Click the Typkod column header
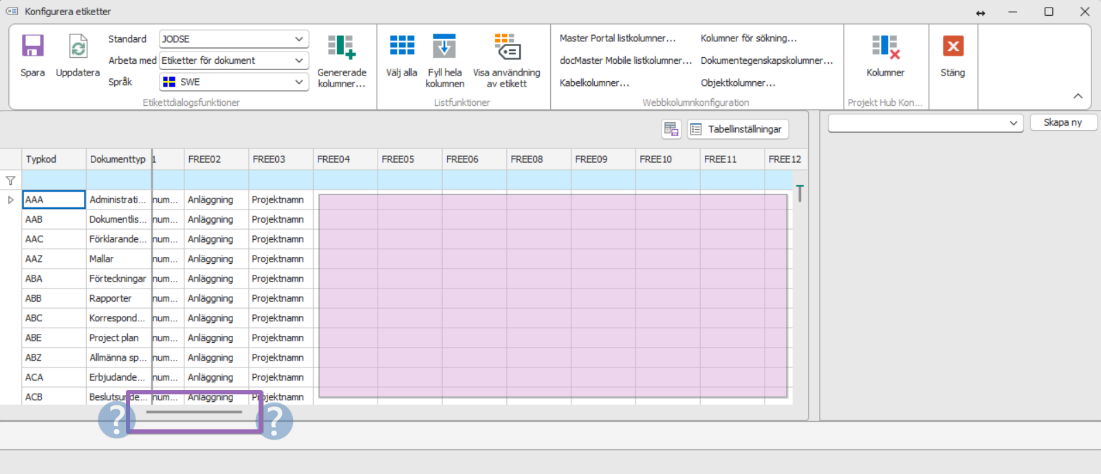 pyautogui.click(x=53, y=159)
